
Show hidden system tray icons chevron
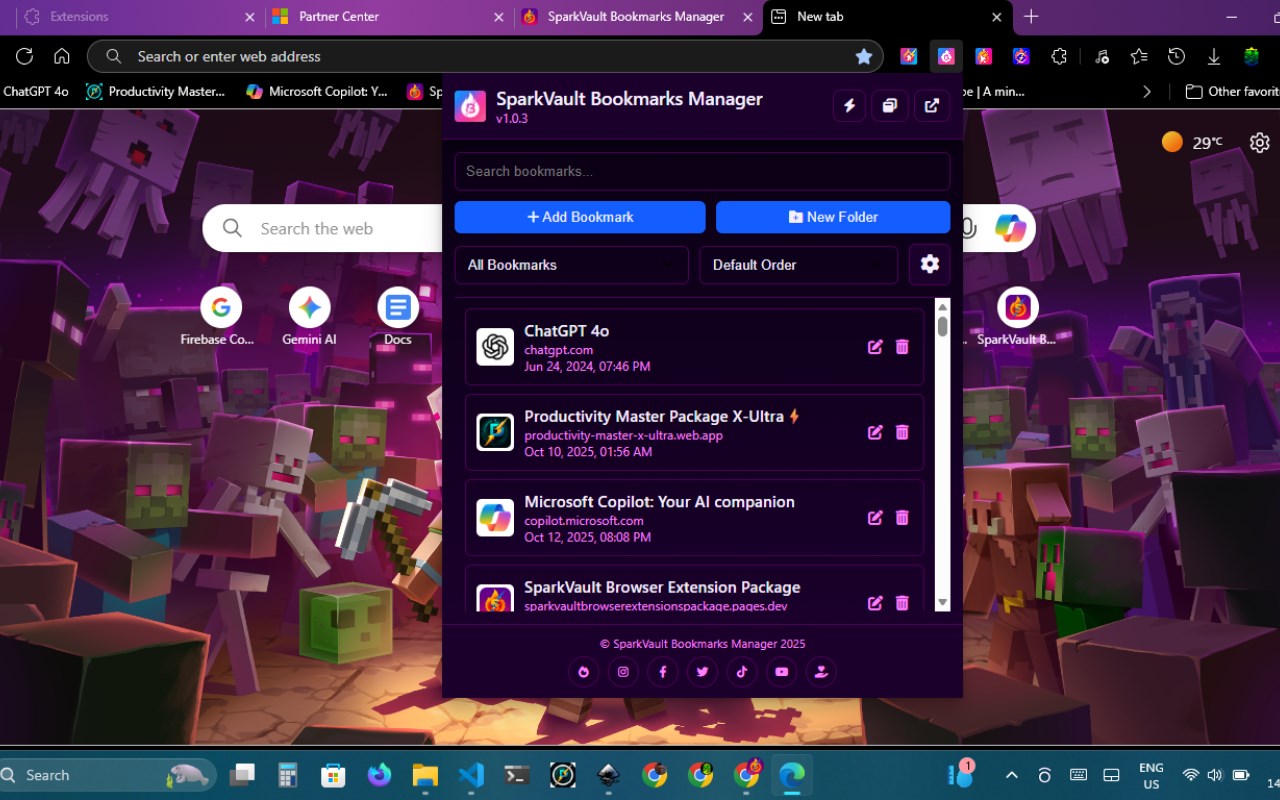click(x=1011, y=775)
